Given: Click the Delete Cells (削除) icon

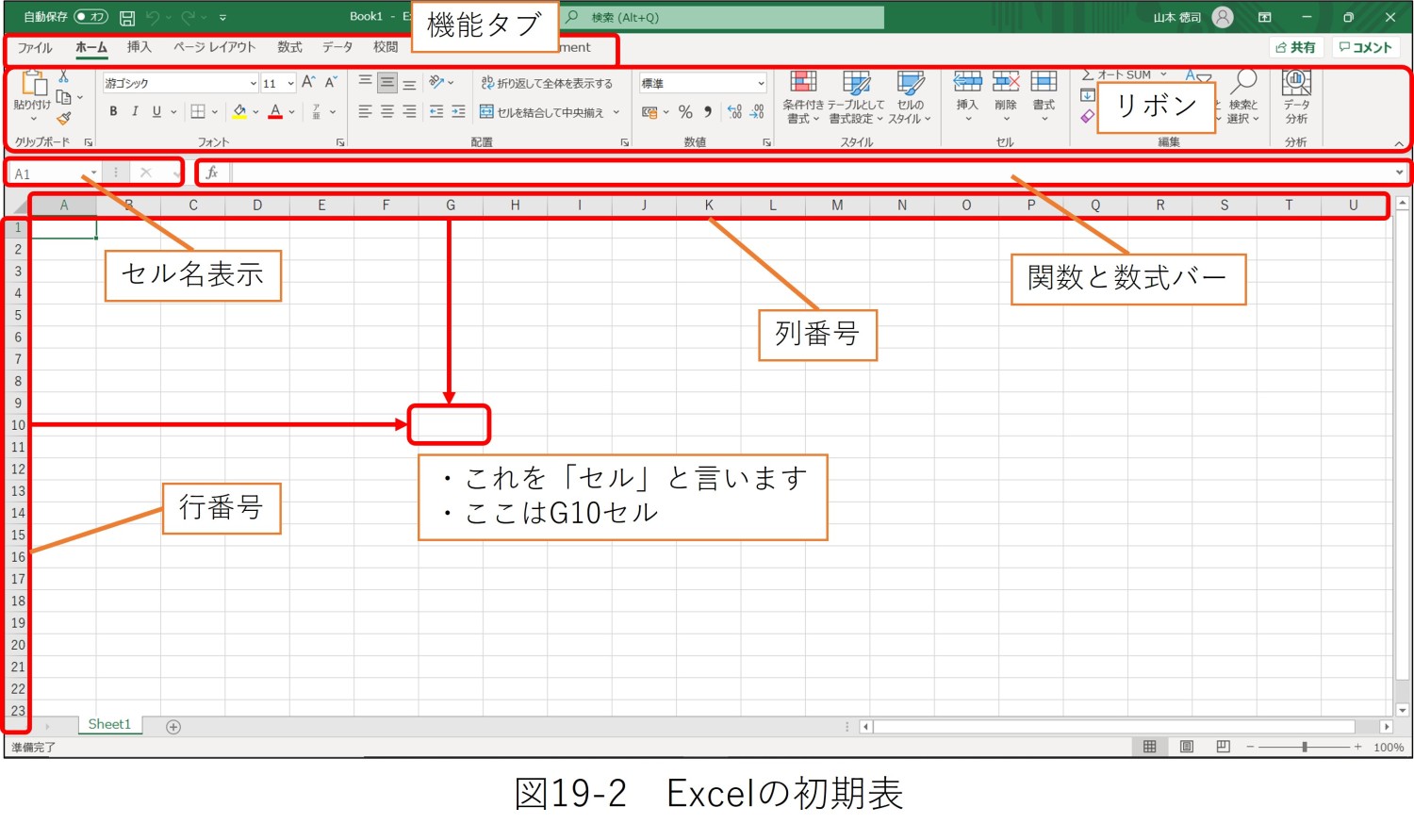Looking at the screenshot, I should click(x=1006, y=82).
